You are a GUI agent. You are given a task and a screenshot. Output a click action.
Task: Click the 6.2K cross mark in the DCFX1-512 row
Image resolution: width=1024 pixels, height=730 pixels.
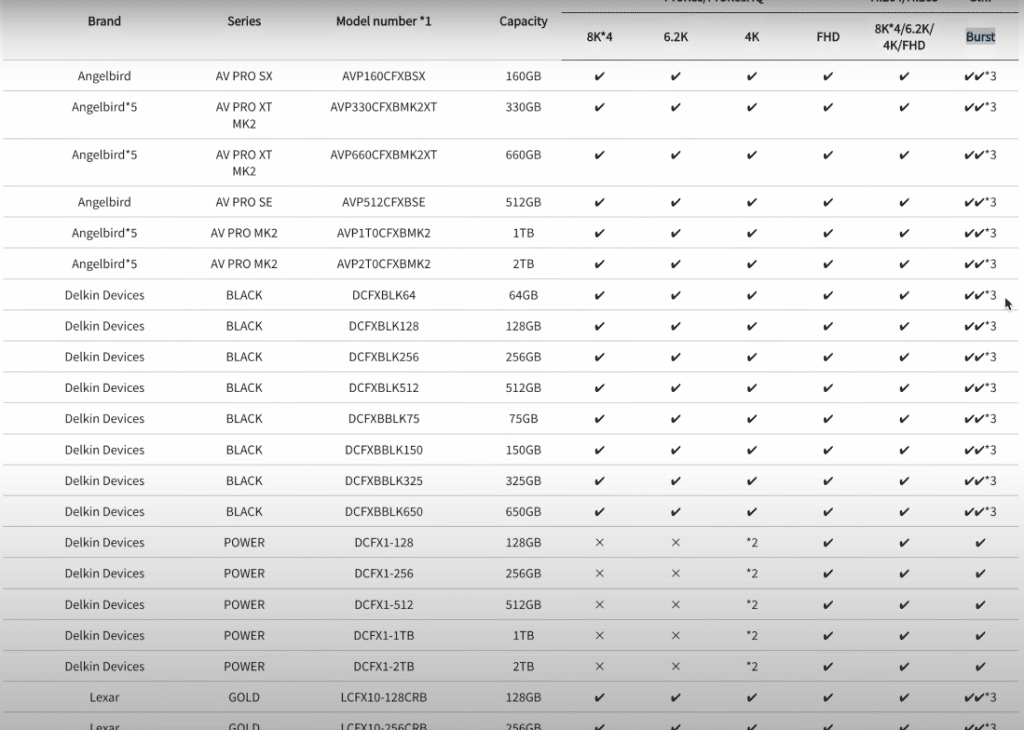click(676, 605)
